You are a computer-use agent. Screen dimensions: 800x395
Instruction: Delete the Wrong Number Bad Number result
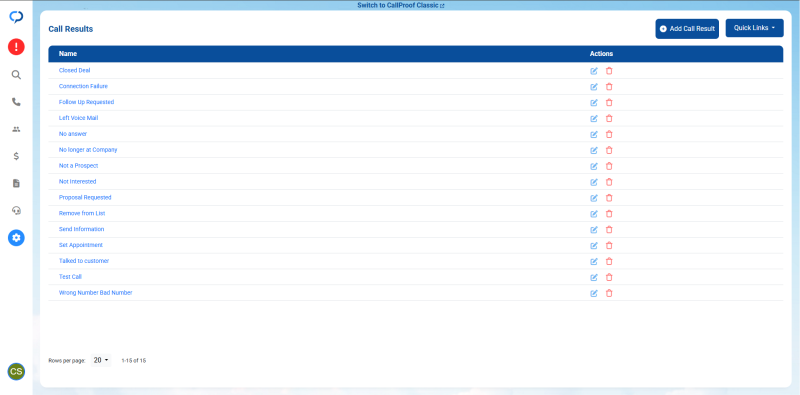(x=609, y=293)
